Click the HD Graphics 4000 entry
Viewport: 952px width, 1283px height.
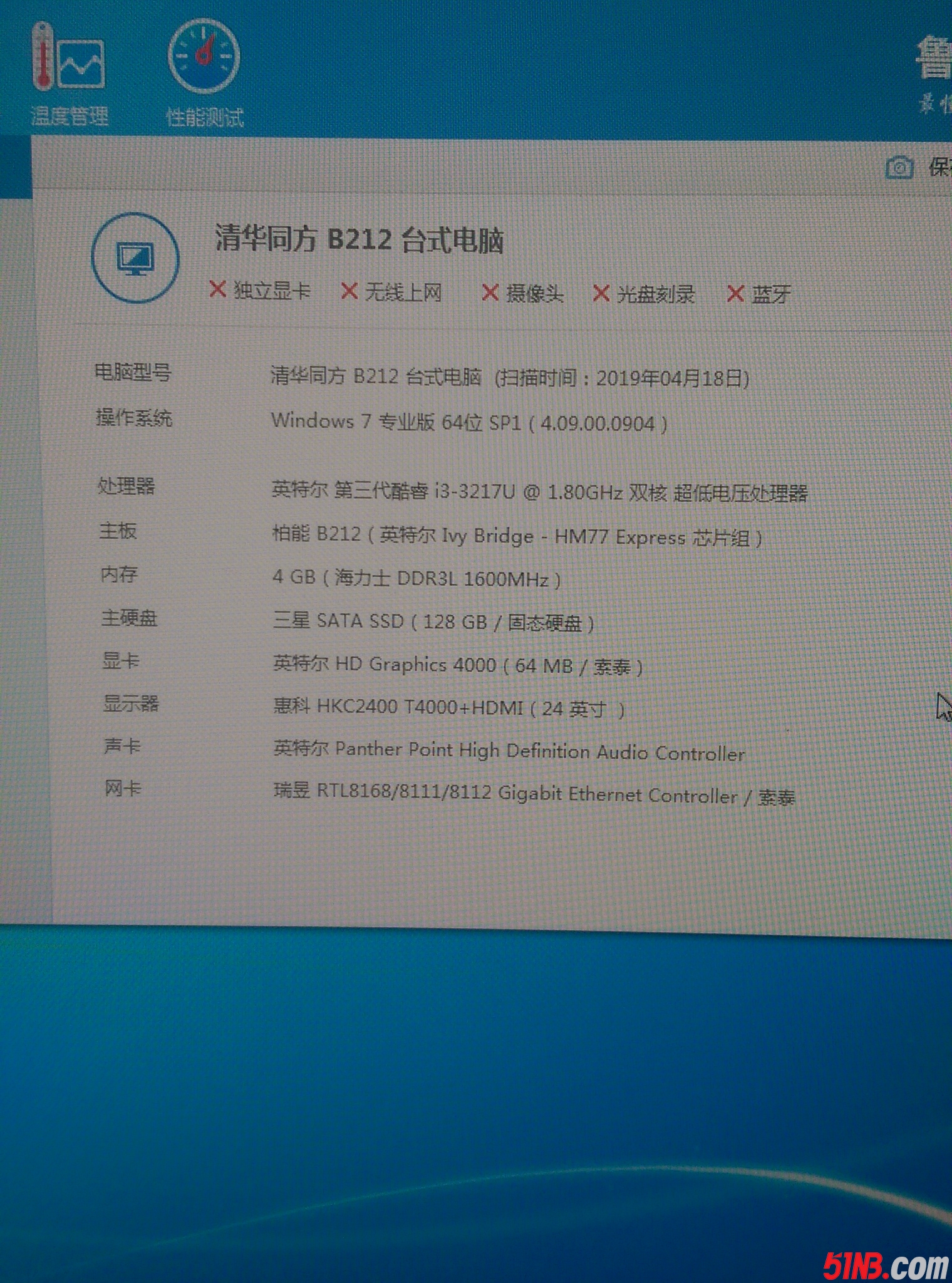click(457, 665)
